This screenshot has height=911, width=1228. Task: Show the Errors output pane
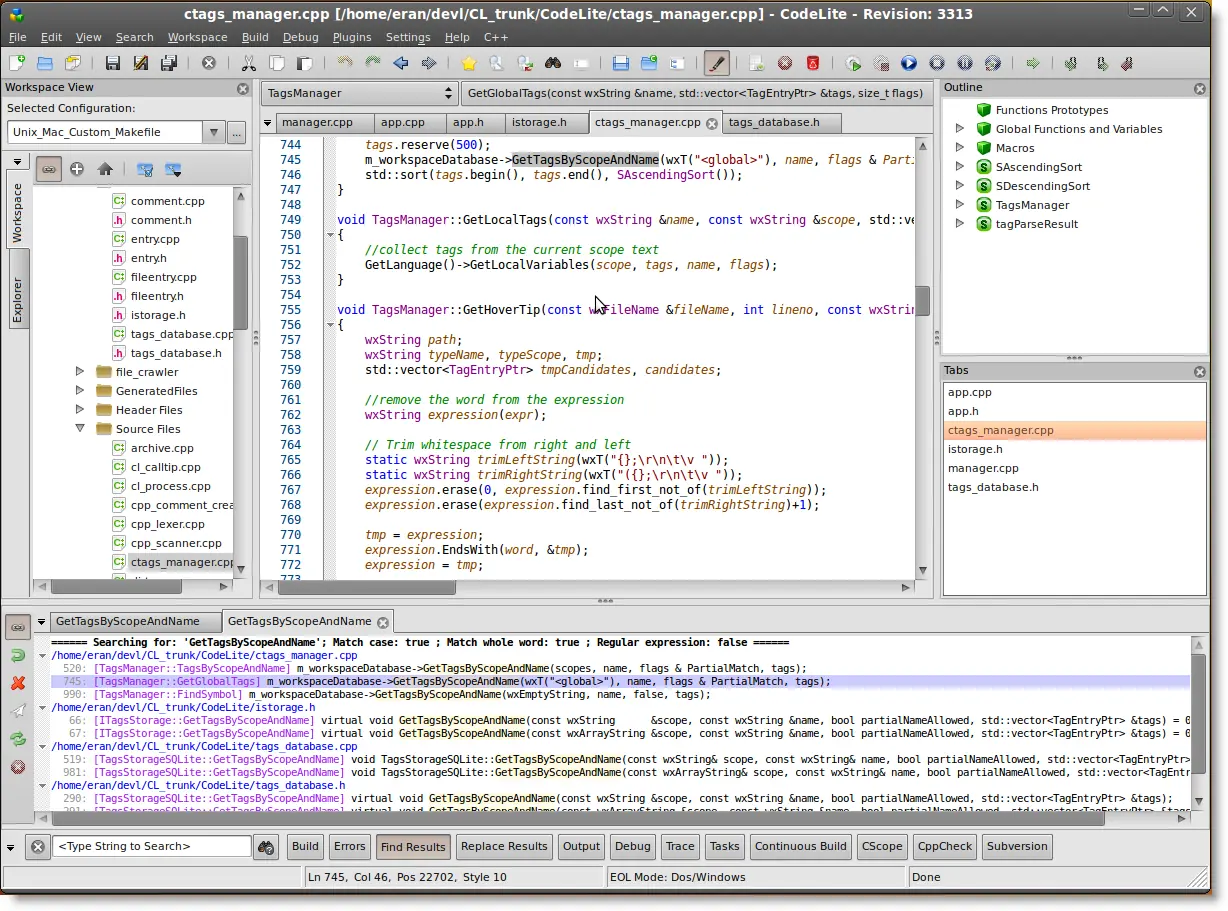(x=349, y=846)
